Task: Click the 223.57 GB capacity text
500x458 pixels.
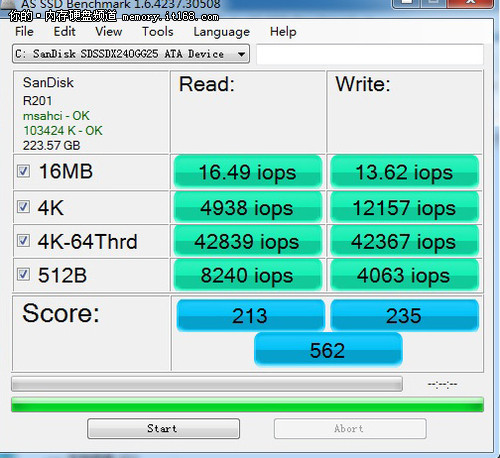Action: click(x=51, y=145)
